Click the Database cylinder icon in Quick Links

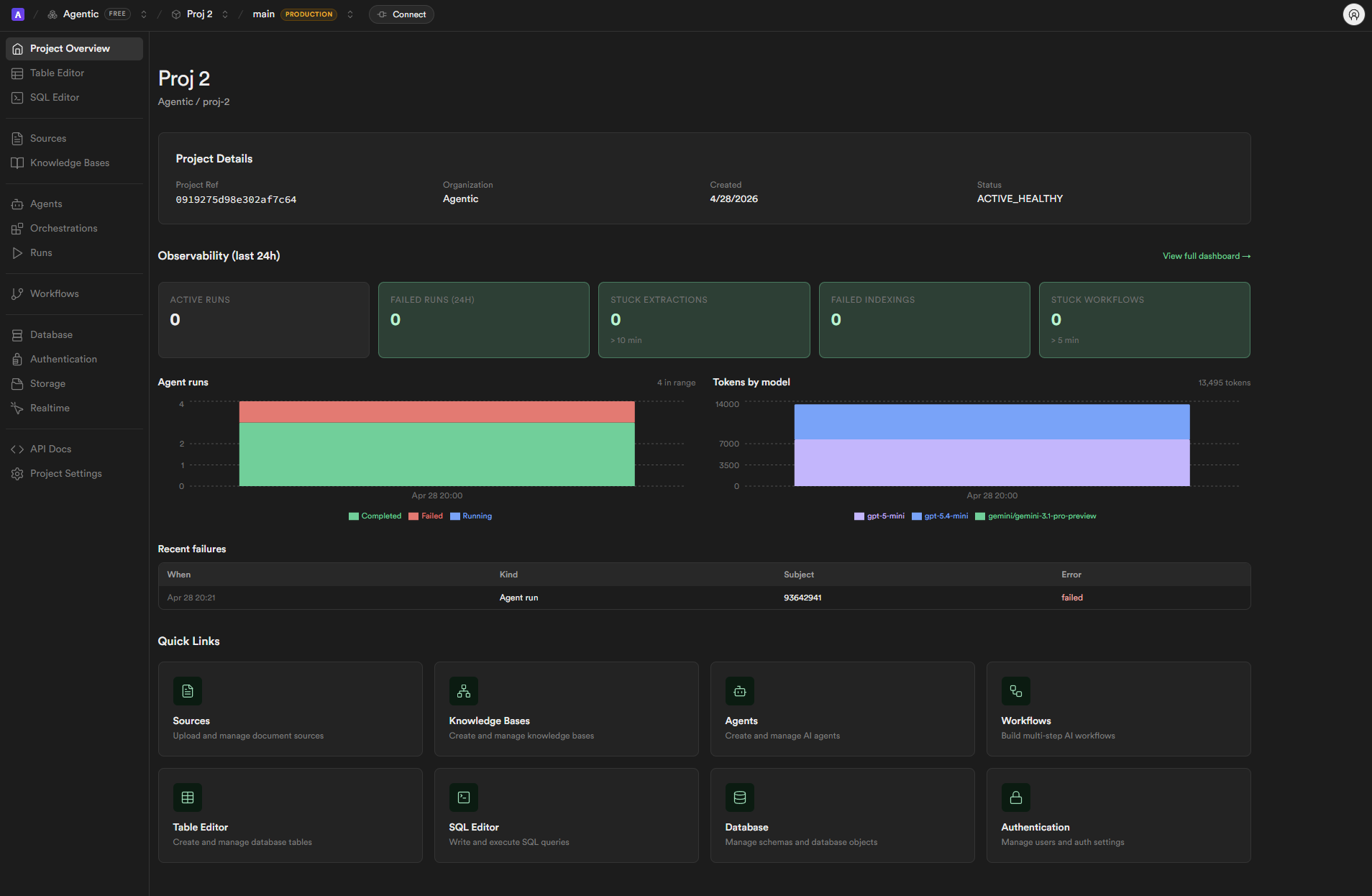click(740, 797)
